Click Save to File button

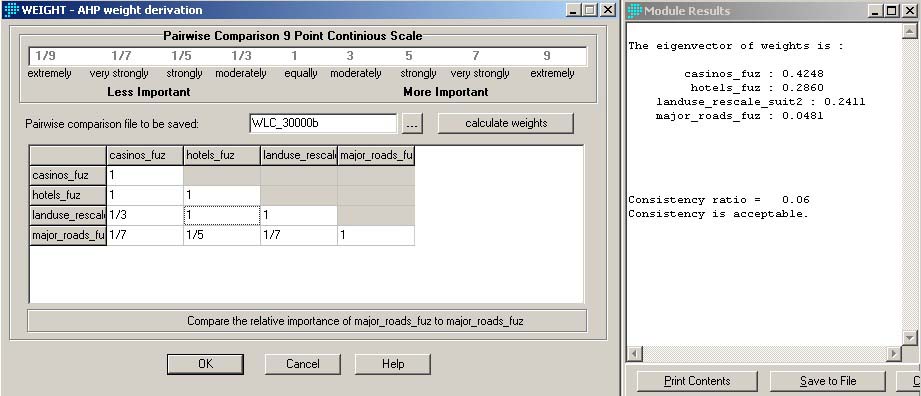tap(828, 381)
